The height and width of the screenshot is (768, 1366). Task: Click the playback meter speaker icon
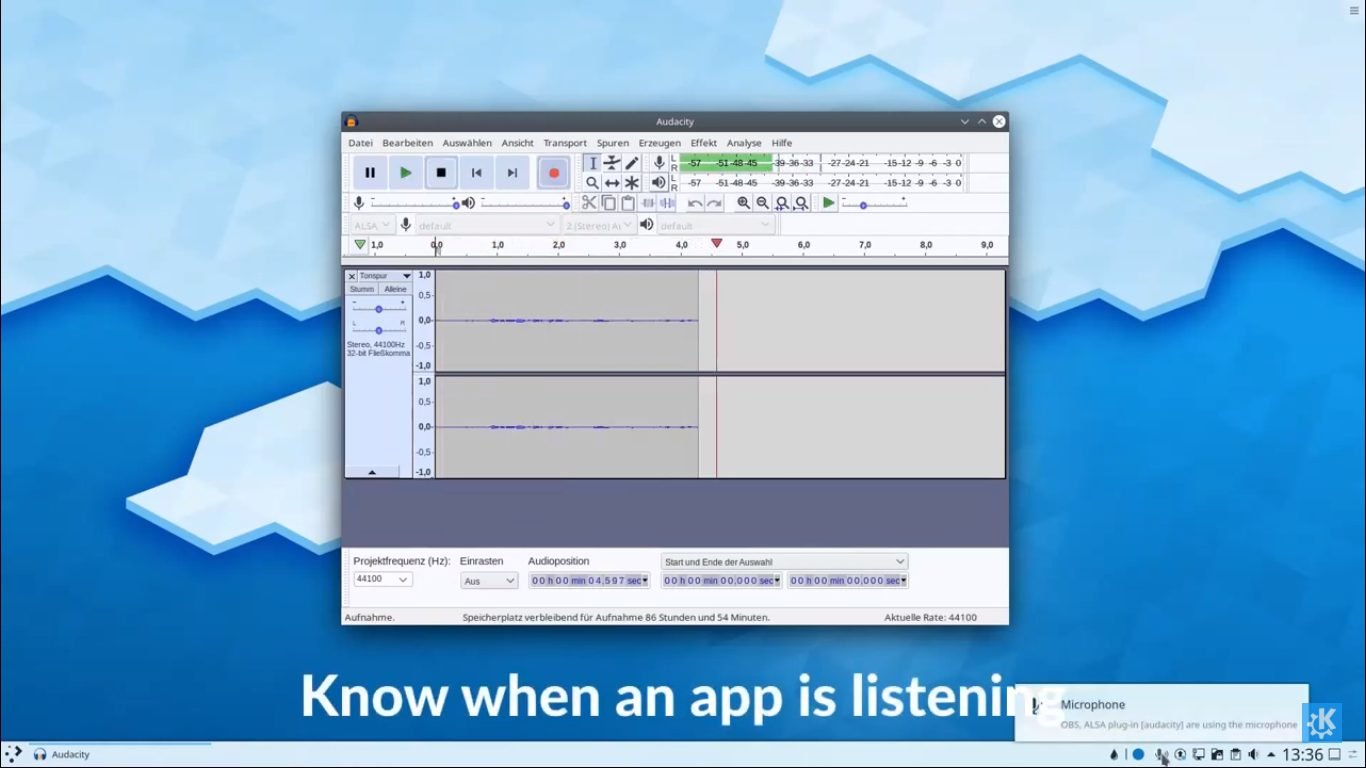click(x=659, y=183)
